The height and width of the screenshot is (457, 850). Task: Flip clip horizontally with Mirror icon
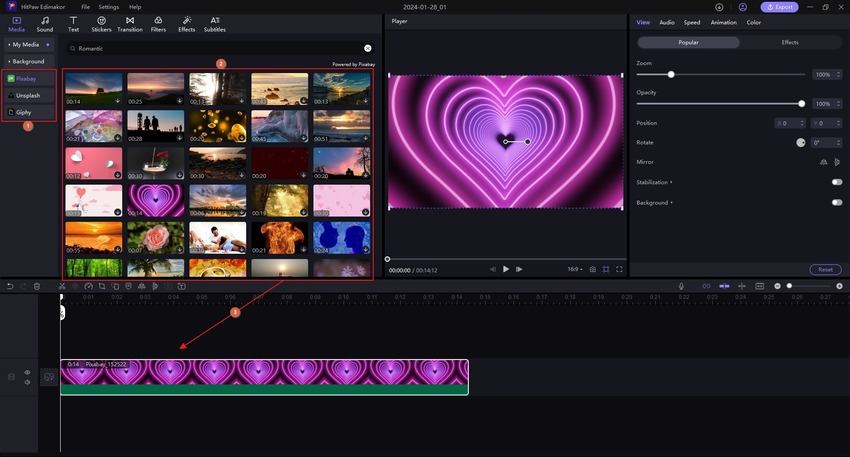click(823, 162)
